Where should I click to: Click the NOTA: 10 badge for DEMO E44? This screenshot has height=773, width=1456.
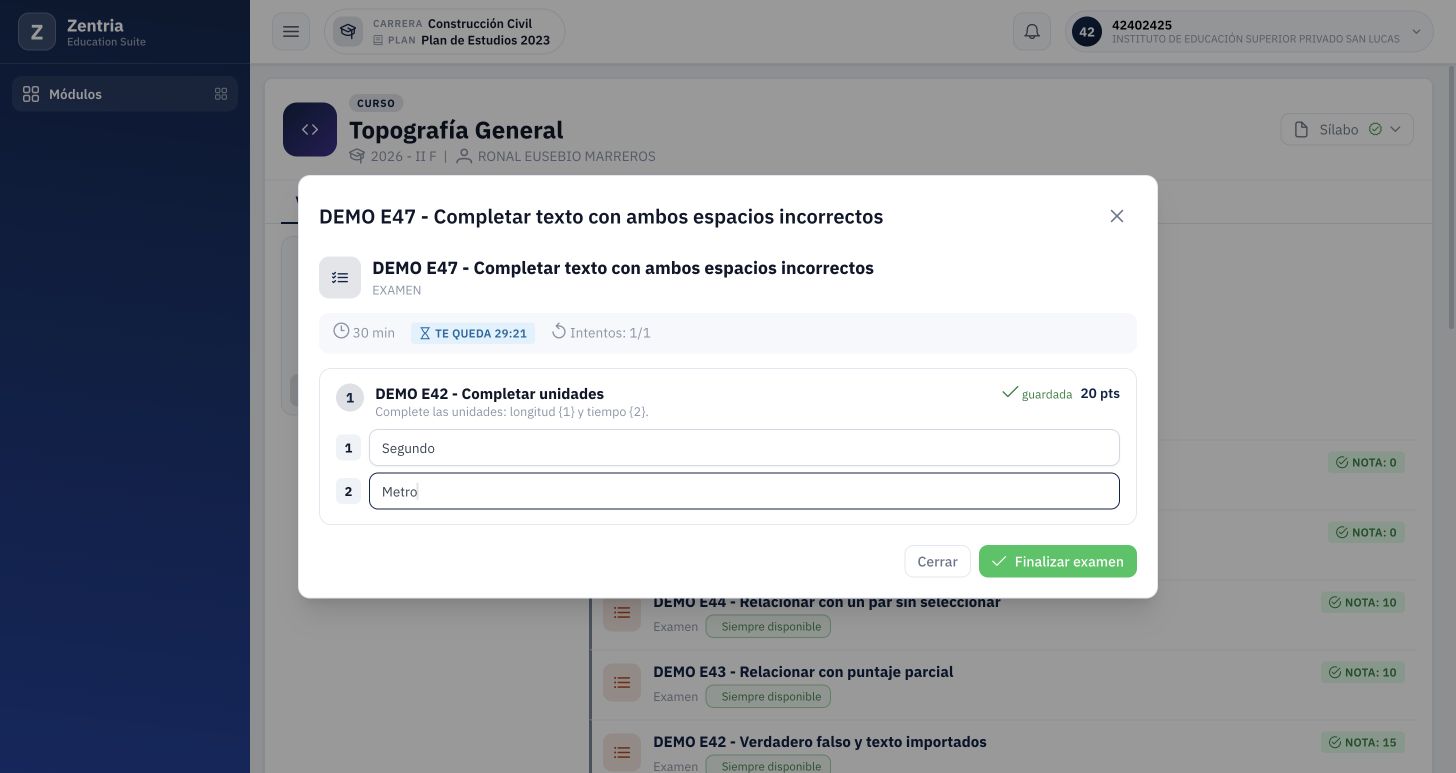(1362, 602)
